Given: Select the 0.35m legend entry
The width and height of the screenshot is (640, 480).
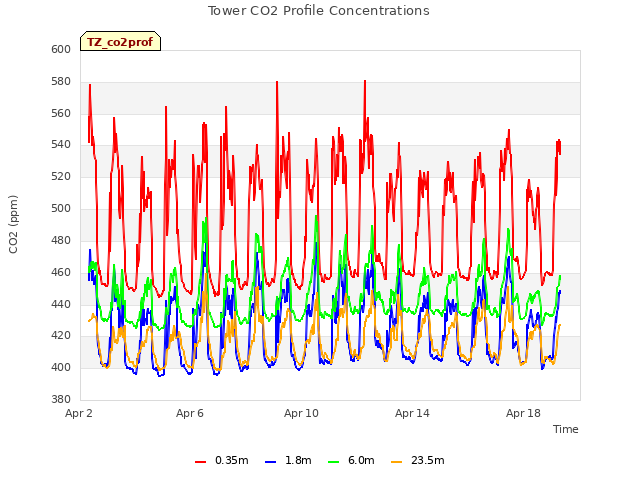Looking at the screenshot, I should click(x=222, y=460).
